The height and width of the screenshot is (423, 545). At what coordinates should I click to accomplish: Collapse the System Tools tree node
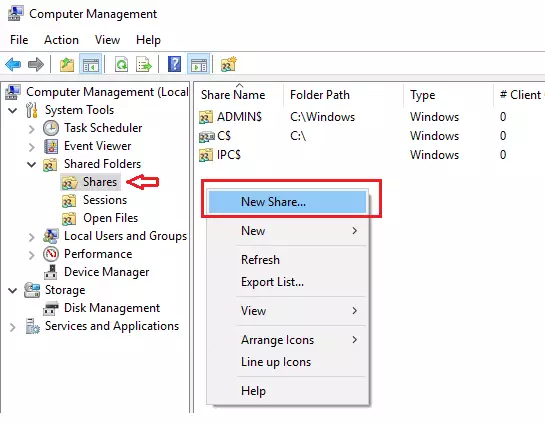[13, 111]
